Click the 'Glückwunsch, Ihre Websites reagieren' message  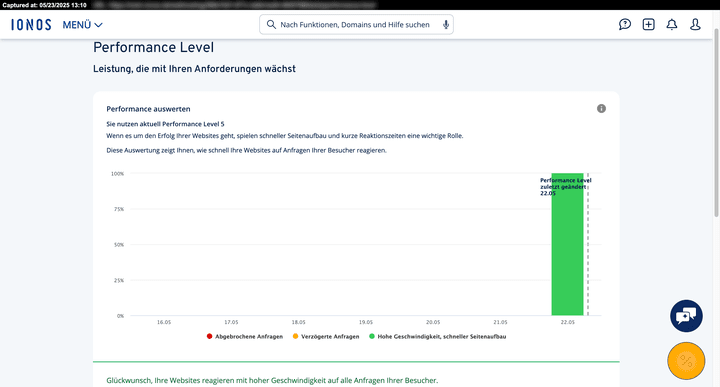point(272,380)
